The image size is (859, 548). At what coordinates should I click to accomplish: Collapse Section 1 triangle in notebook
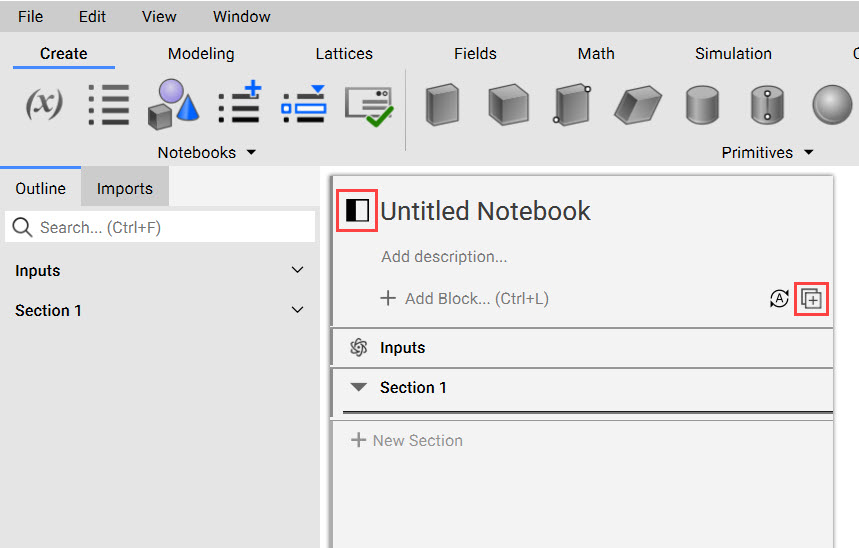(359, 387)
